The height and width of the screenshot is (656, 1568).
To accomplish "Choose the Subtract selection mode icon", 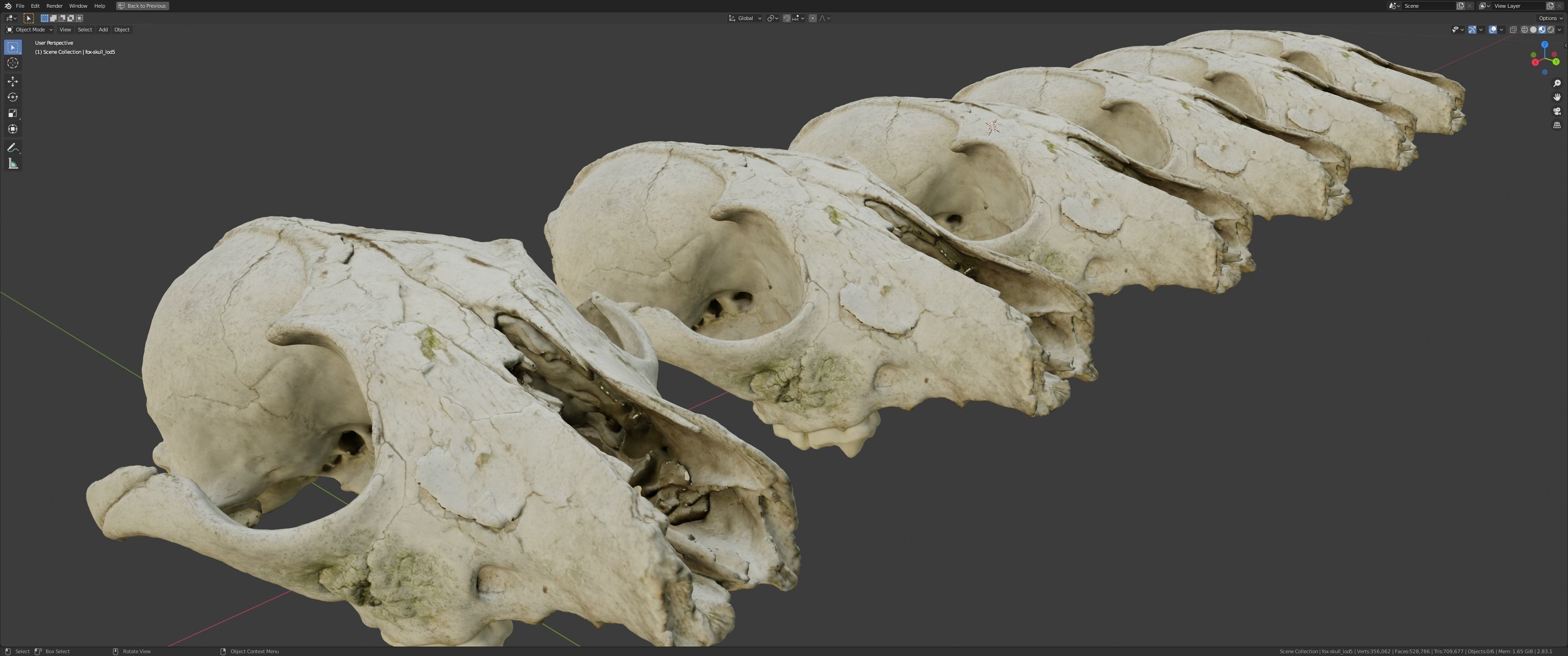I will [x=62, y=18].
